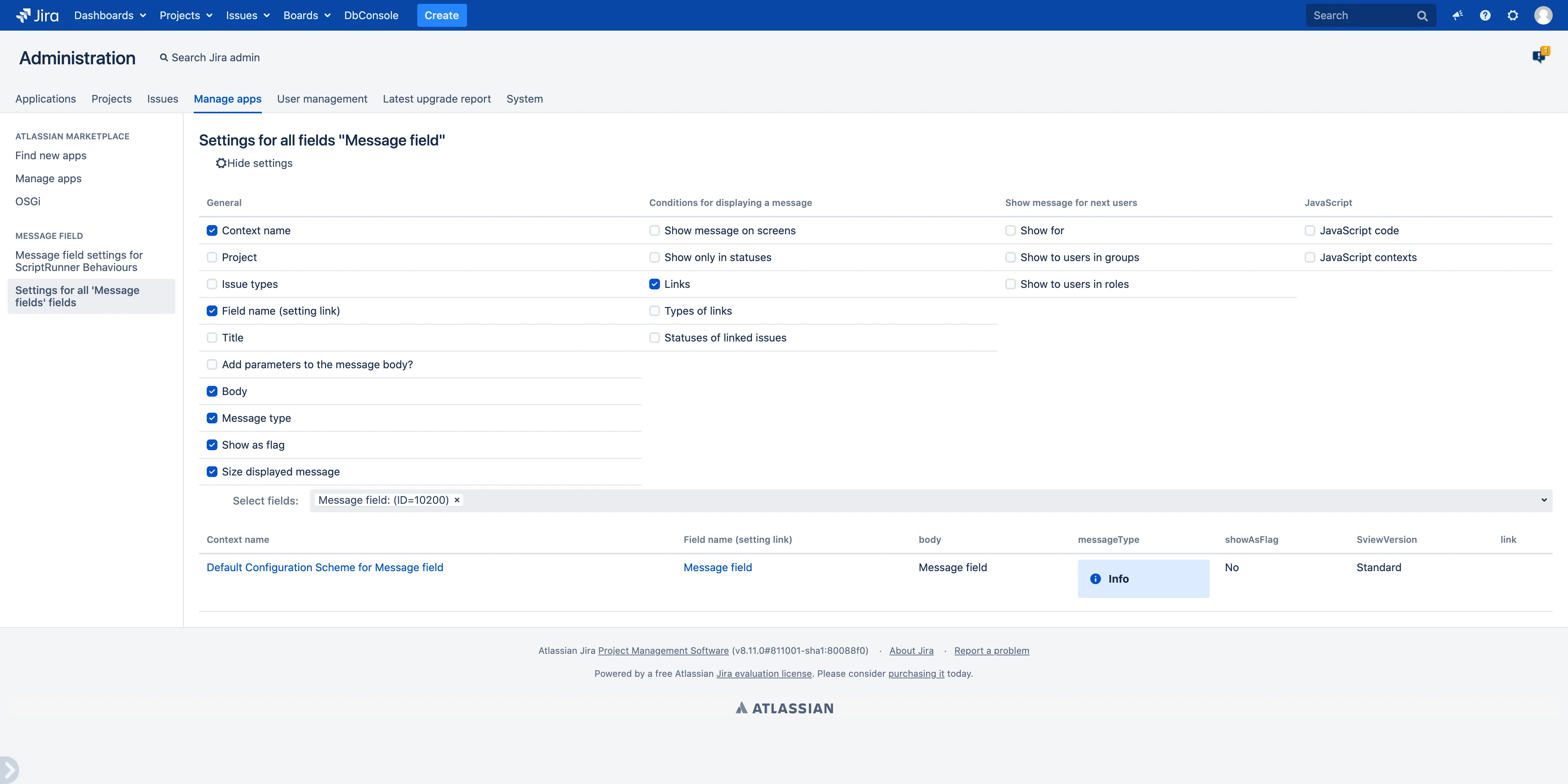Switch to the System tab
1568x784 pixels.
point(525,99)
